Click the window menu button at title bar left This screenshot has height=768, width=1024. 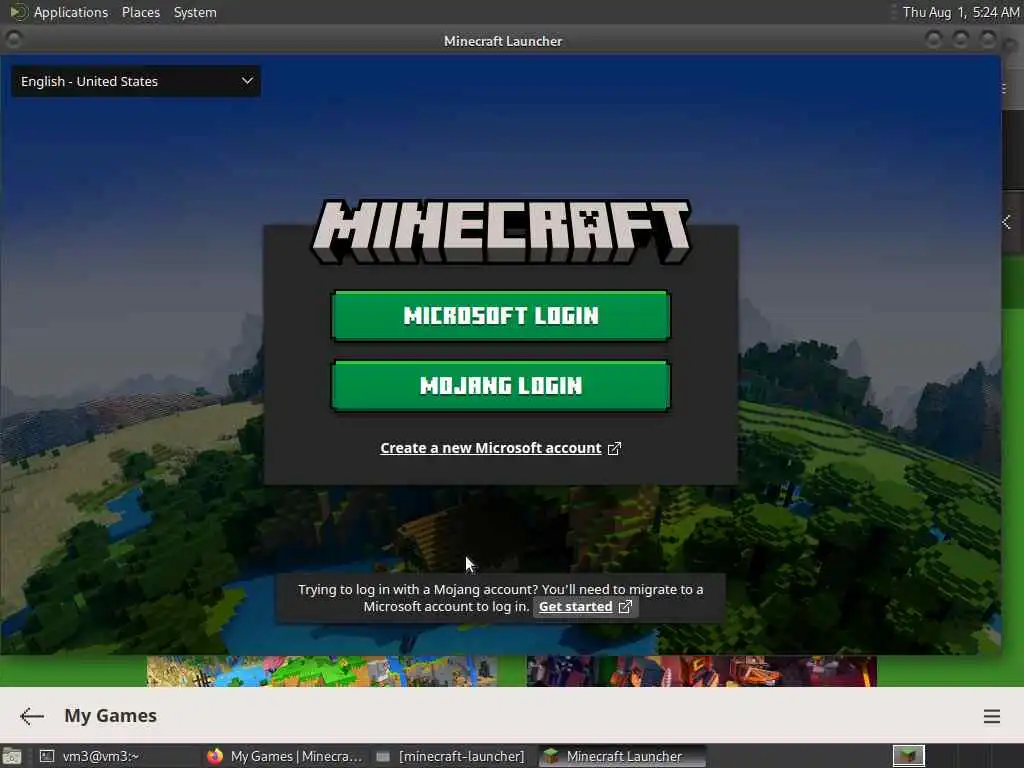(x=13, y=40)
